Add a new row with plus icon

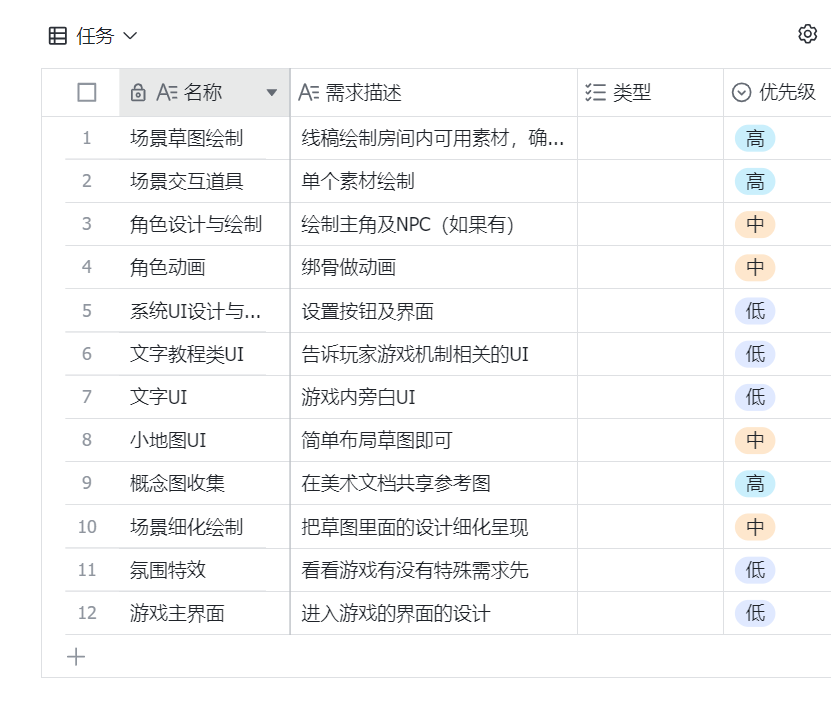[76, 657]
